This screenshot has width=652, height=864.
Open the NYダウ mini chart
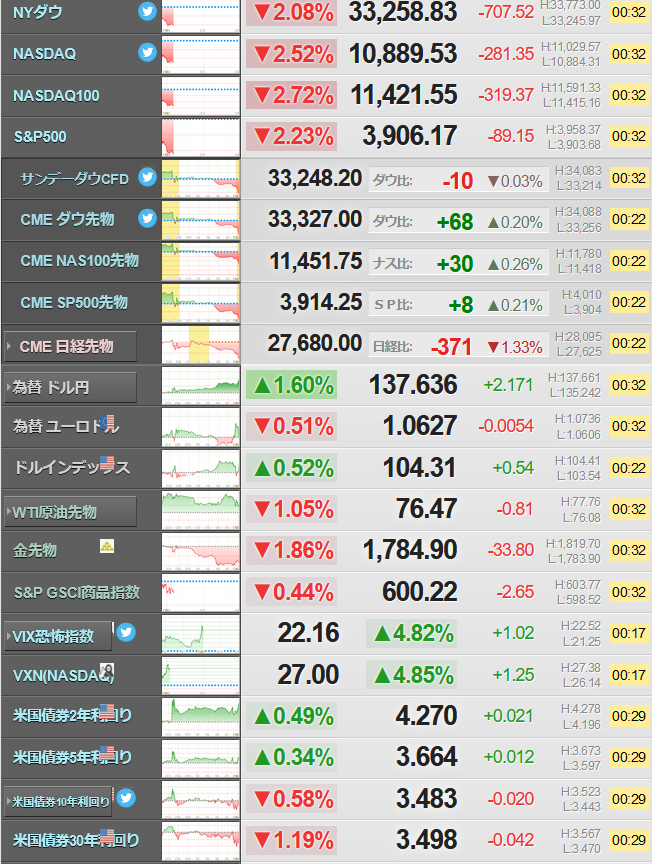(x=201, y=17)
